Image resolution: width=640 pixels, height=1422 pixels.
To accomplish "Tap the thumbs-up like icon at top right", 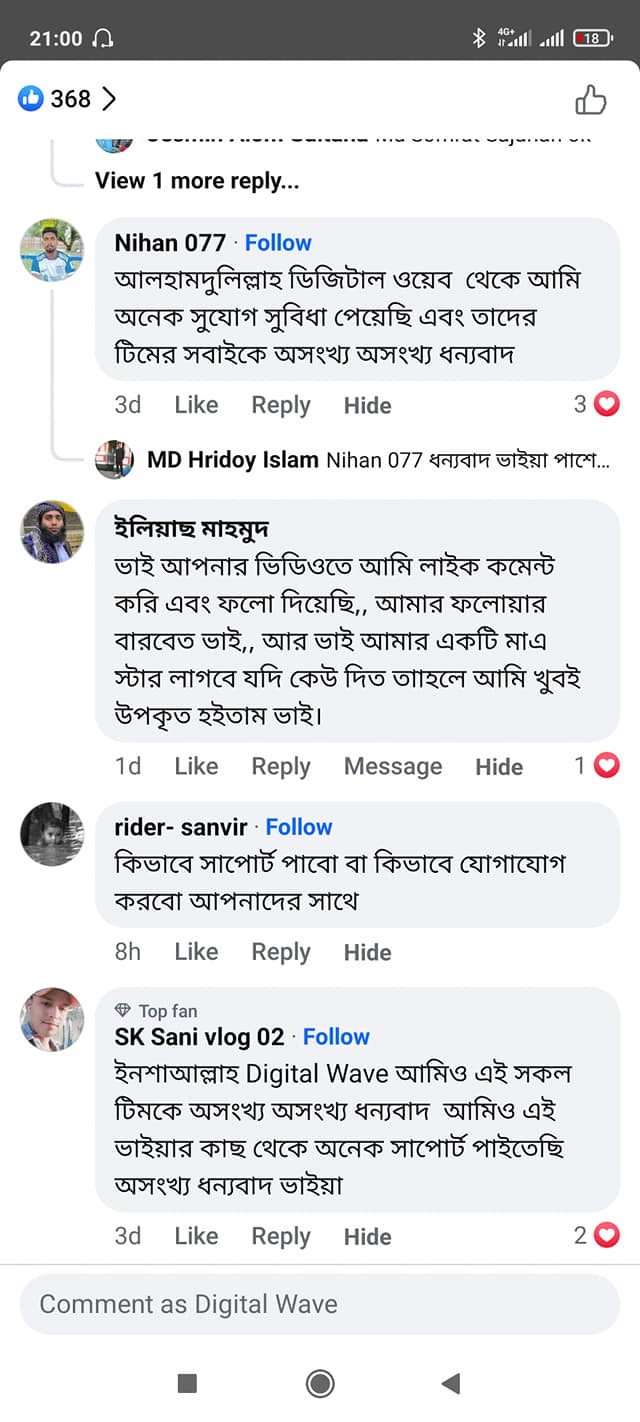I will [590, 99].
